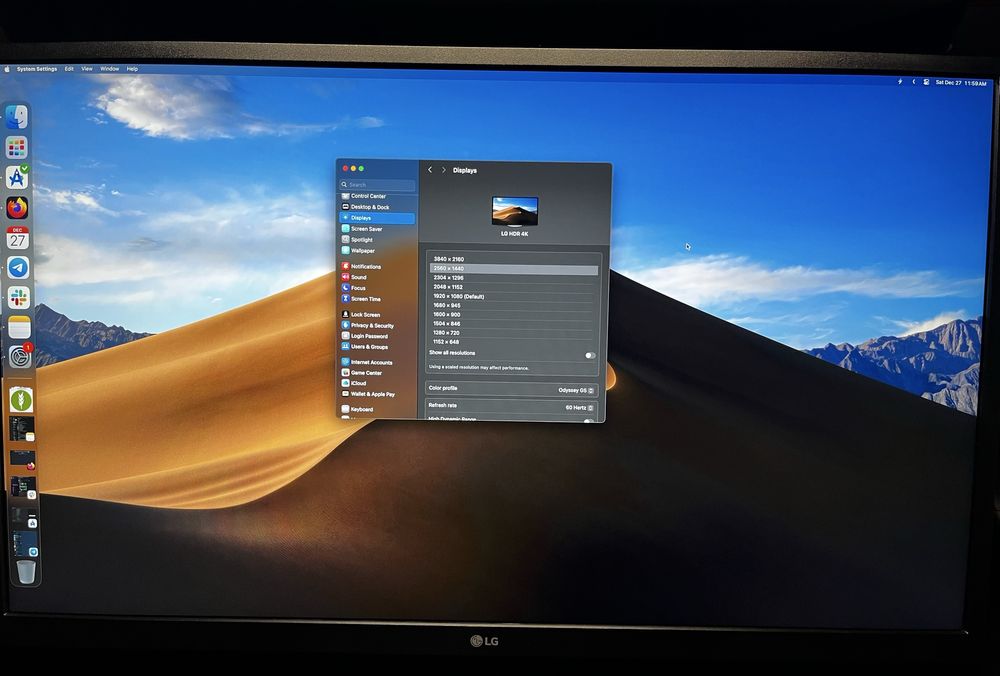Open the Edit menu

[69, 69]
